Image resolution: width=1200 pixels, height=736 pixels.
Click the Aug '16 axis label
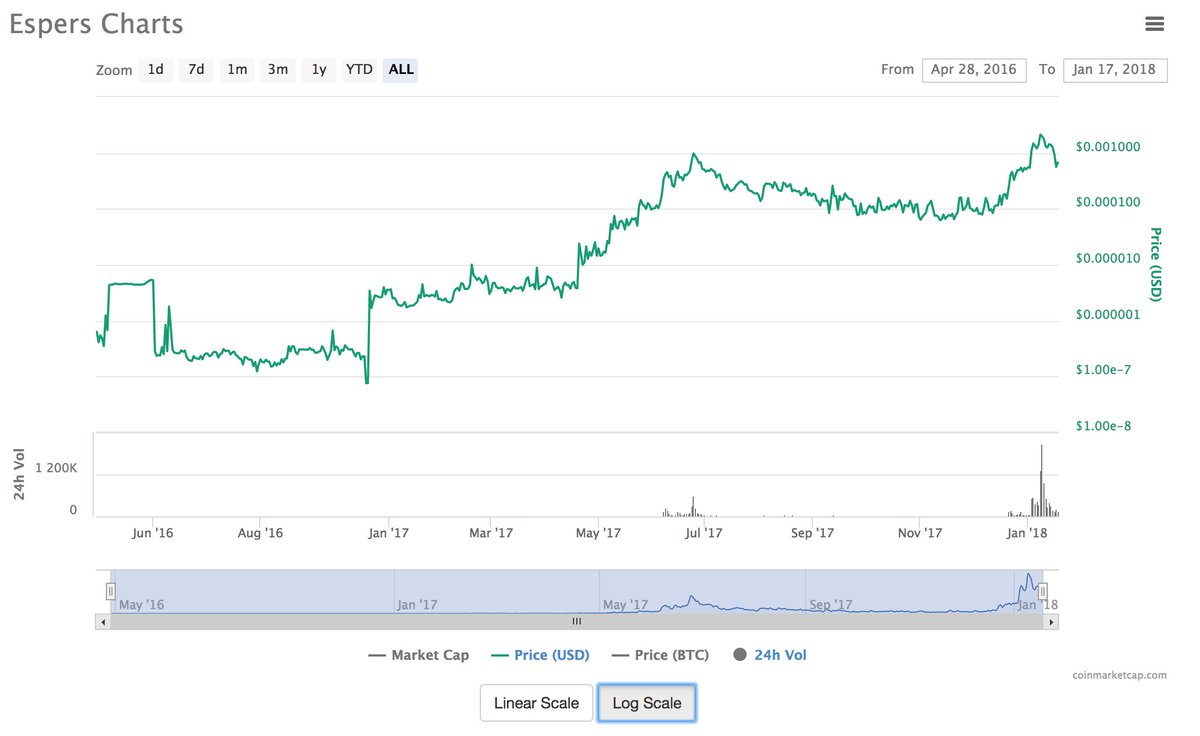pos(262,534)
